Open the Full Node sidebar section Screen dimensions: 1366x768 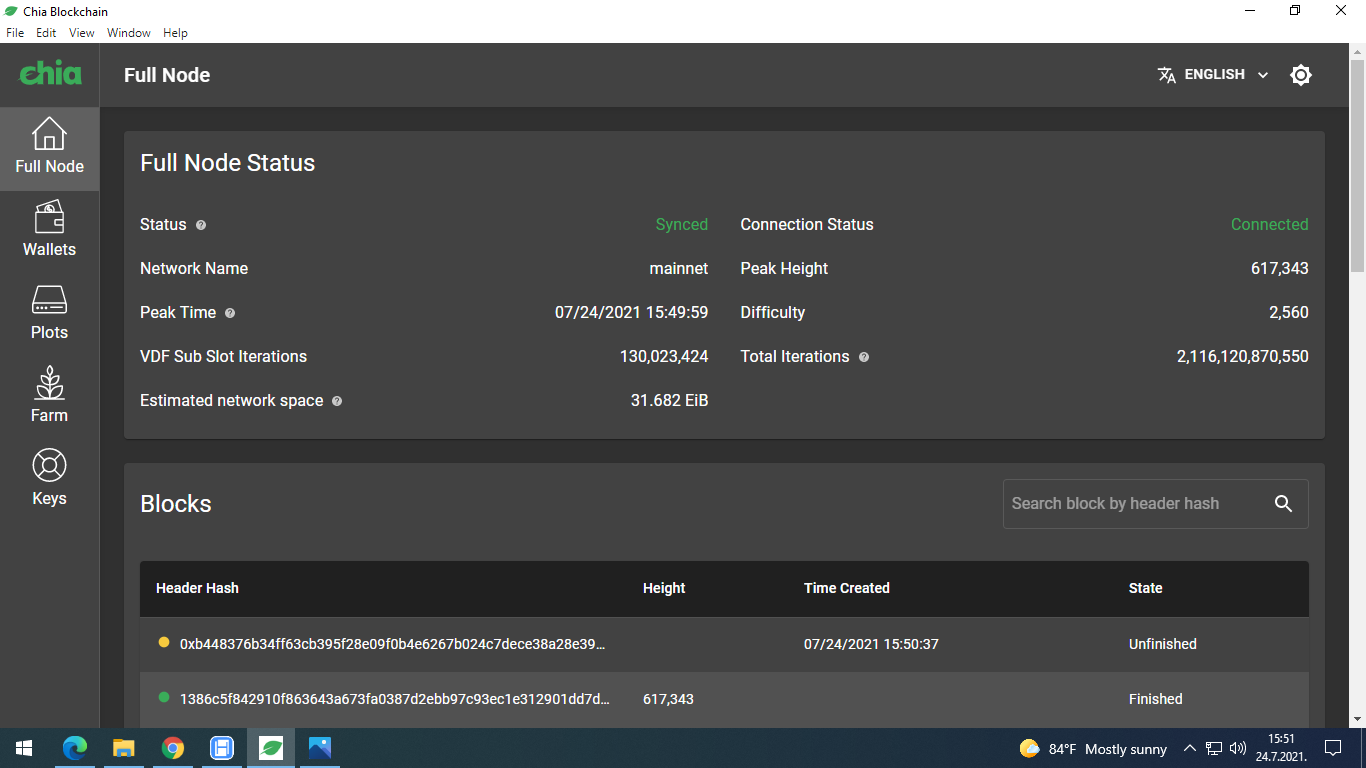49,148
